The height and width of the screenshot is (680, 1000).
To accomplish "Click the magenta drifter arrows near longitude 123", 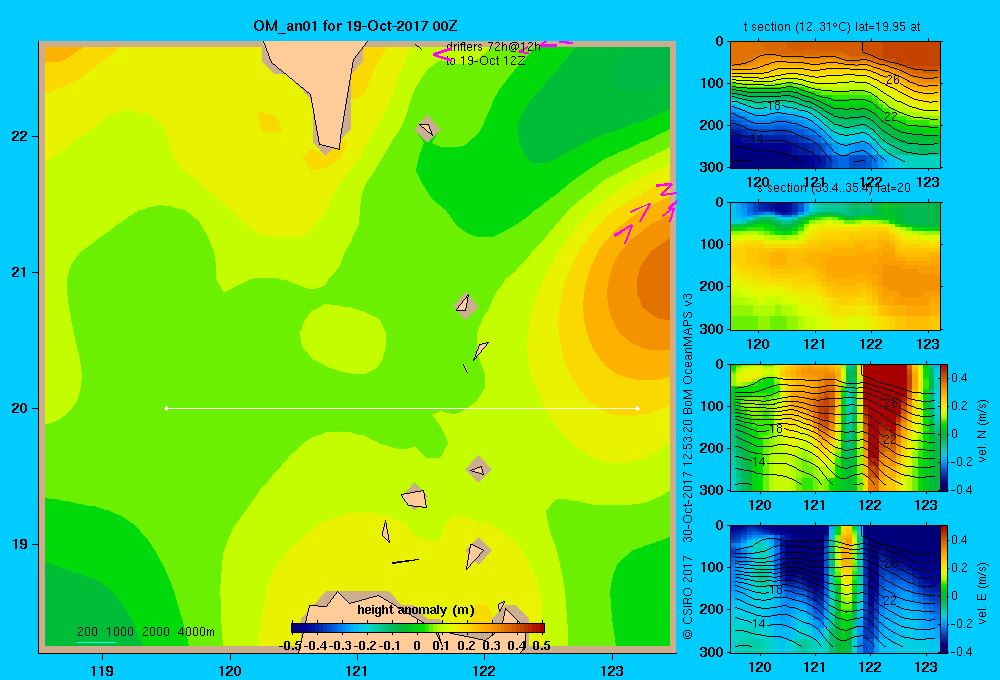I will coord(645,212).
